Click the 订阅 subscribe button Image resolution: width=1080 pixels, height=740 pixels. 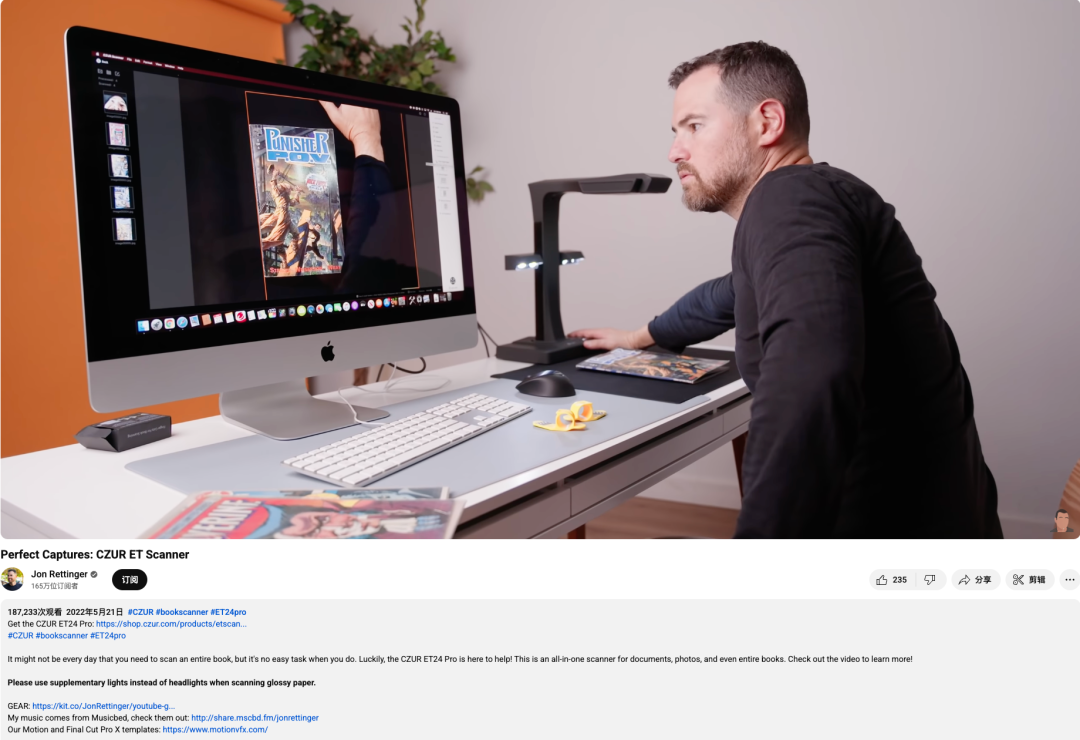pos(129,579)
